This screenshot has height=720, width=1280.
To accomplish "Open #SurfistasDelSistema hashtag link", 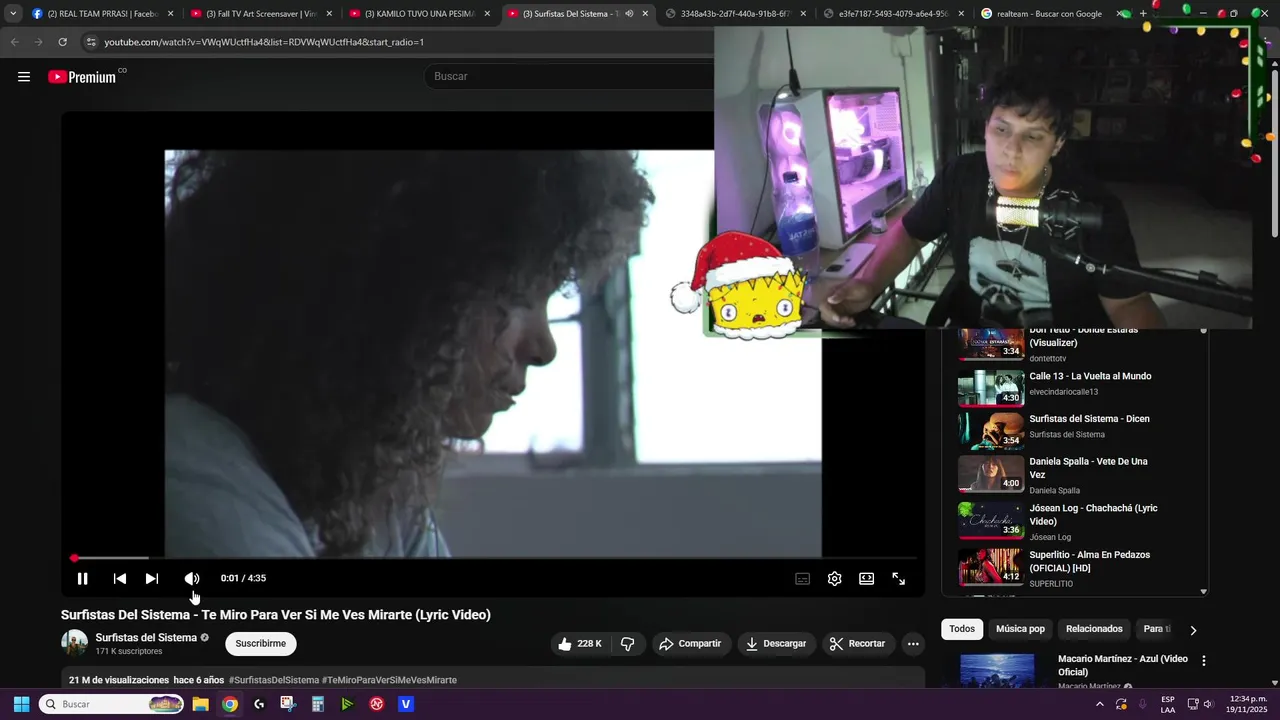I will (274, 680).
